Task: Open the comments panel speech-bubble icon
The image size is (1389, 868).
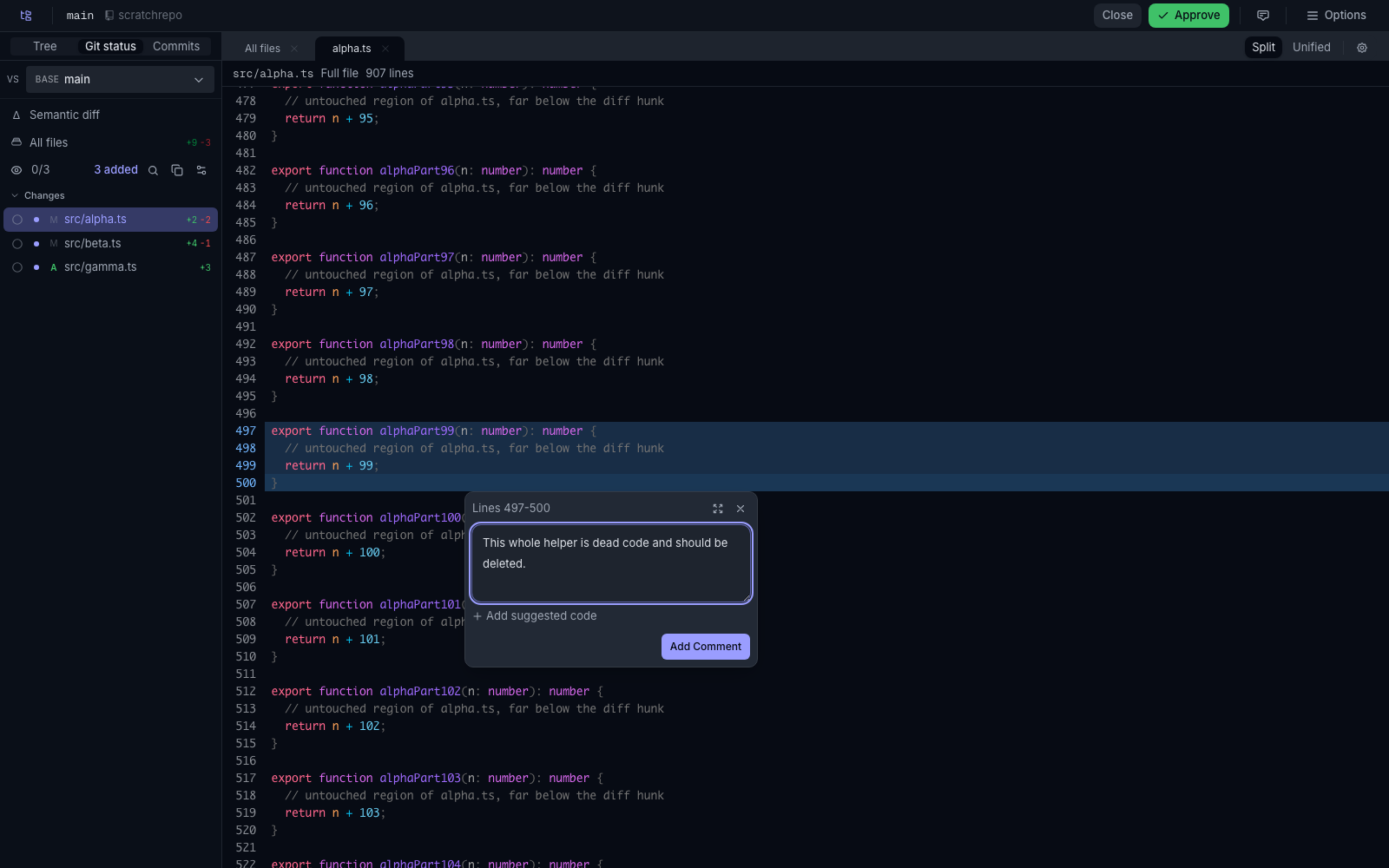Action: tap(1263, 16)
